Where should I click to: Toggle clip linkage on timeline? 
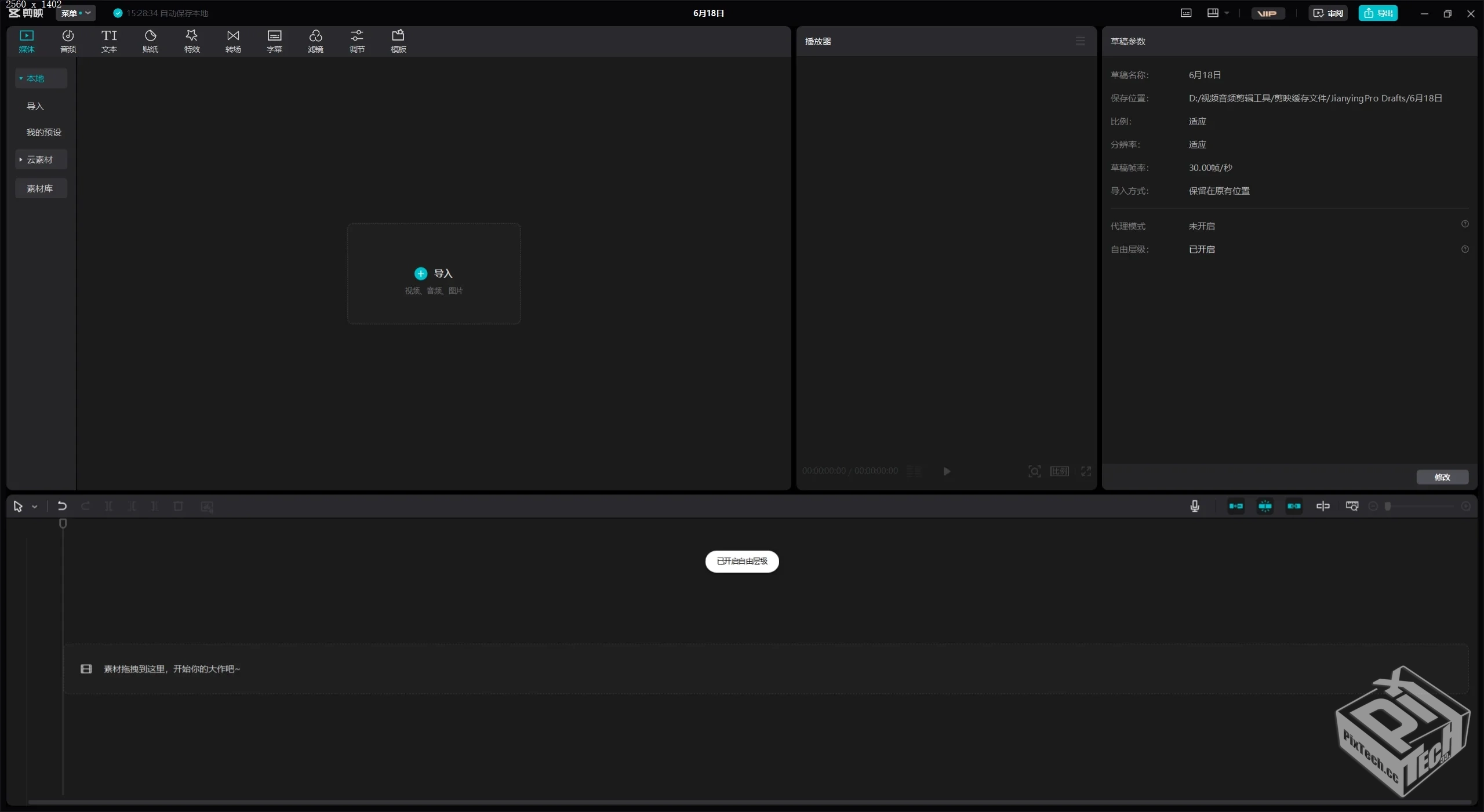pos(1294,506)
